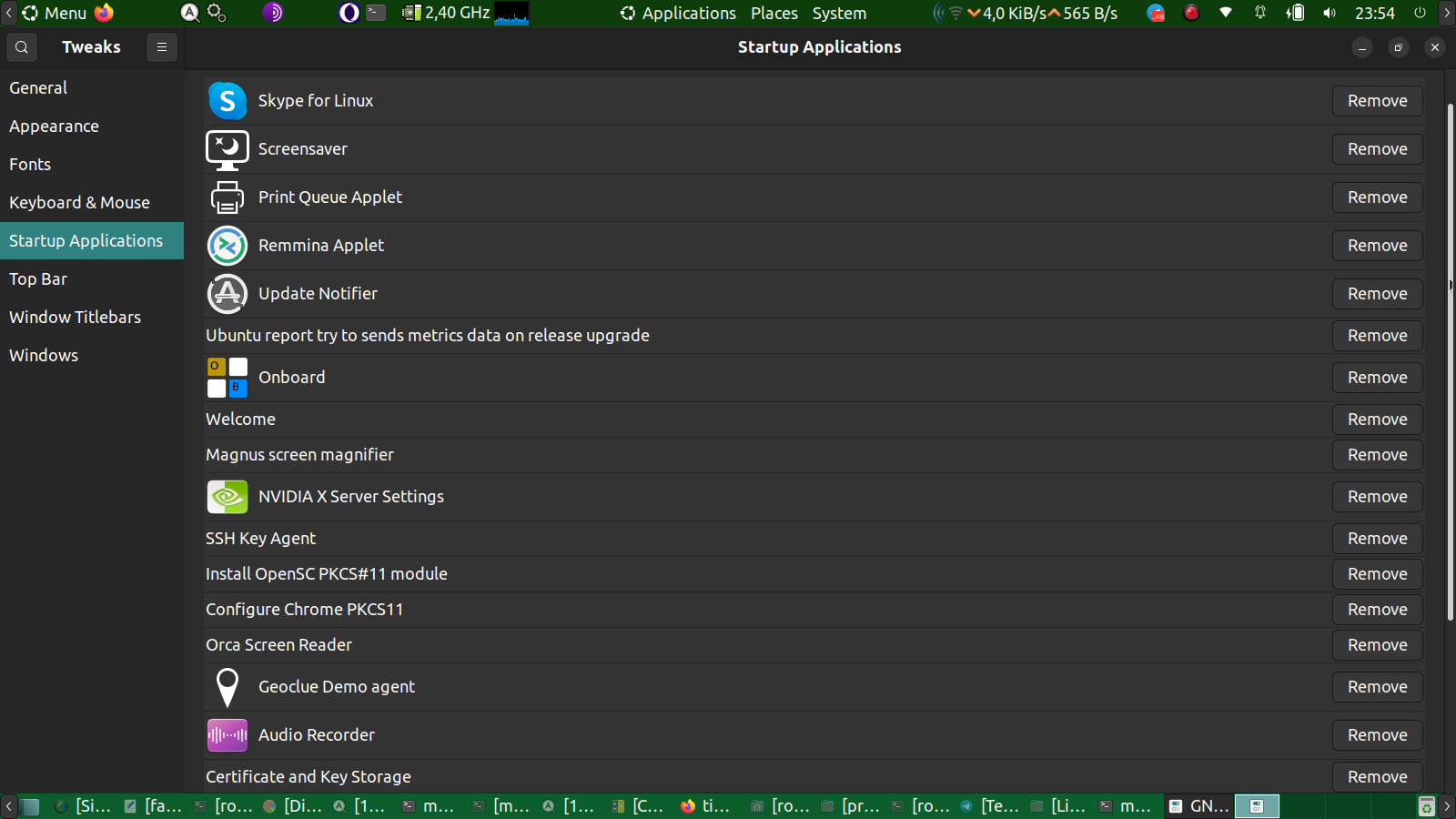Open the system load graph applet

511,13
